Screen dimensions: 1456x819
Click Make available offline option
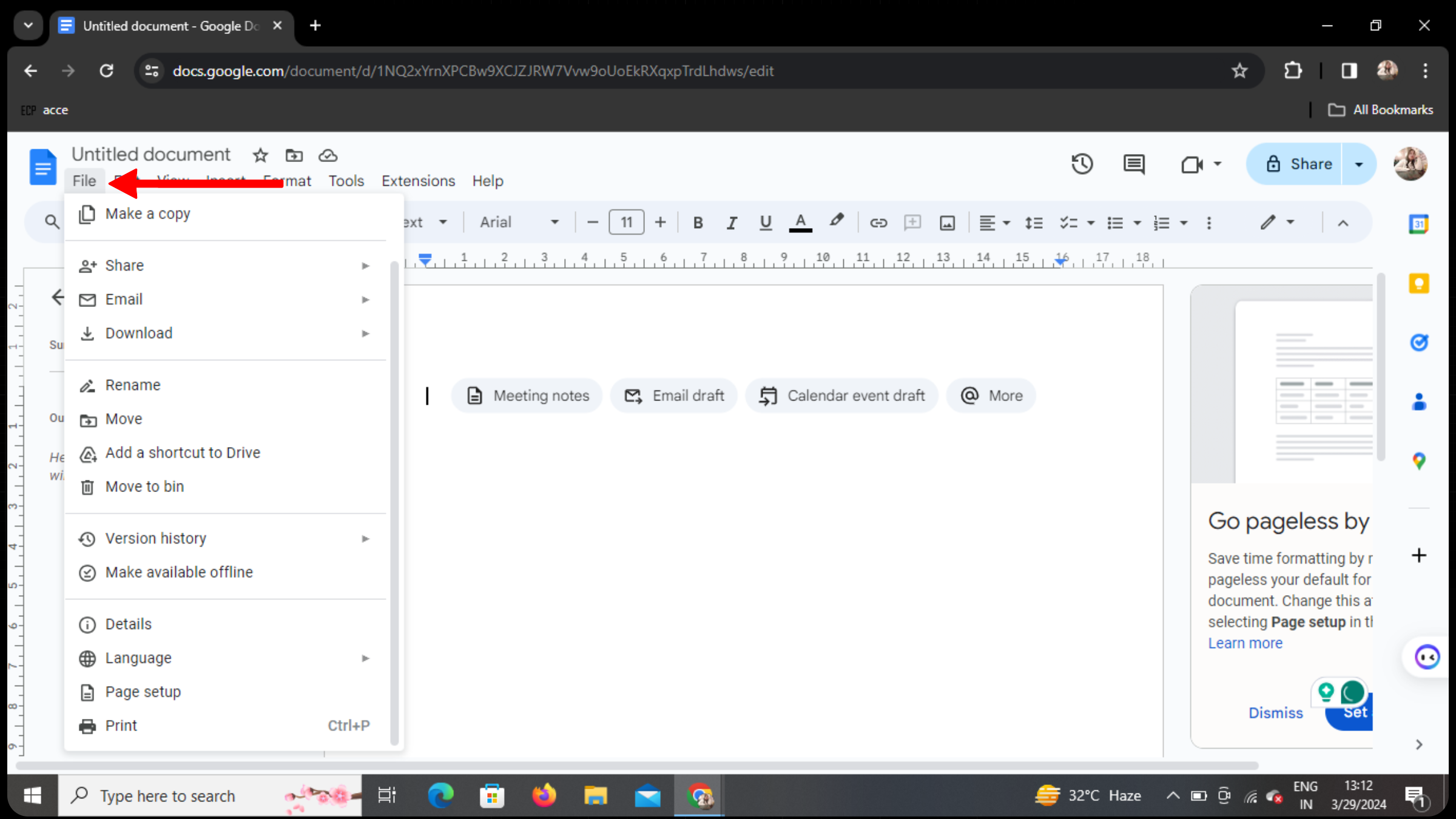click(225, 572)
